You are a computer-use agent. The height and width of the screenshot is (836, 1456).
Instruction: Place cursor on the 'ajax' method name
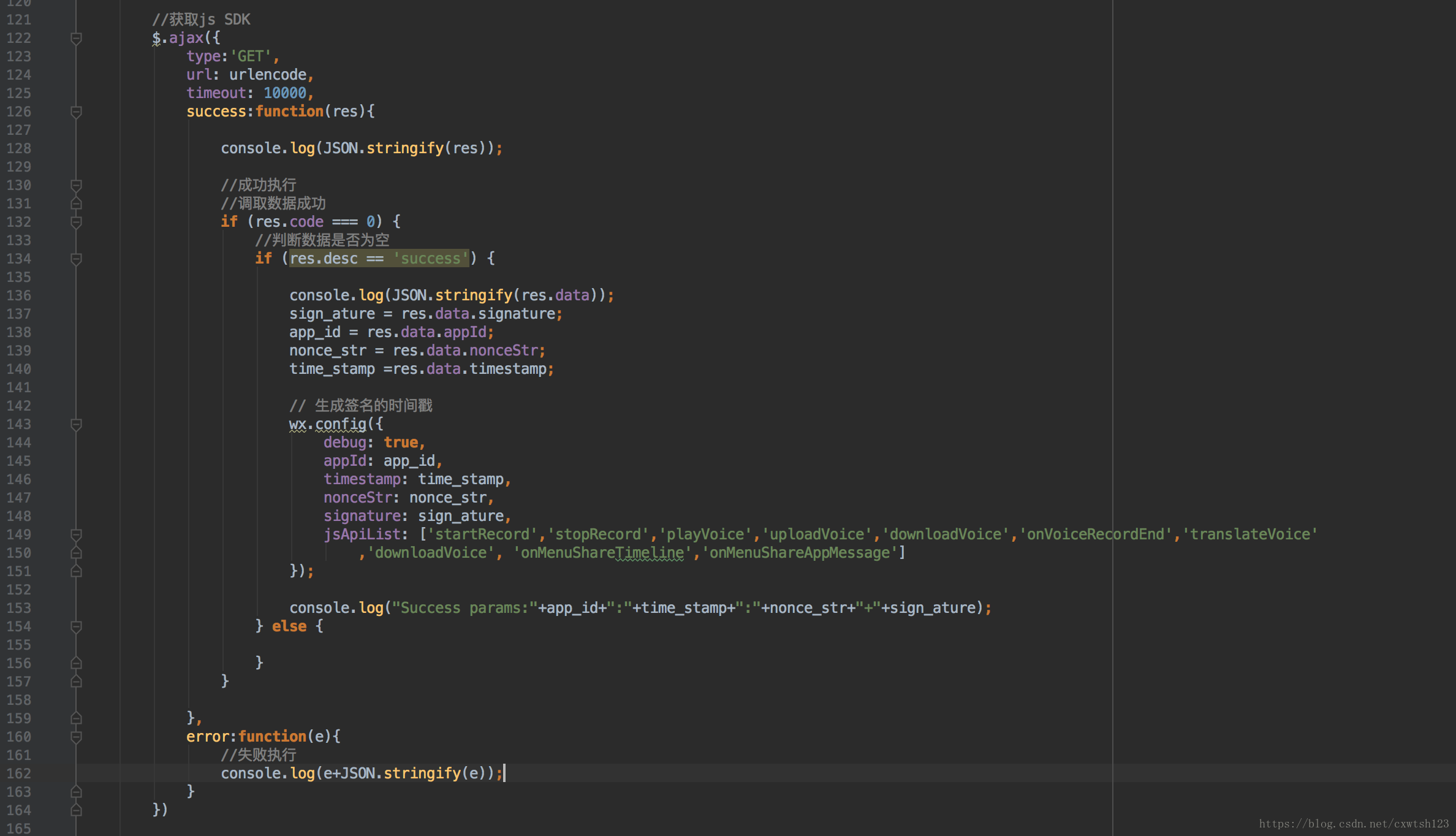(186, 38)
